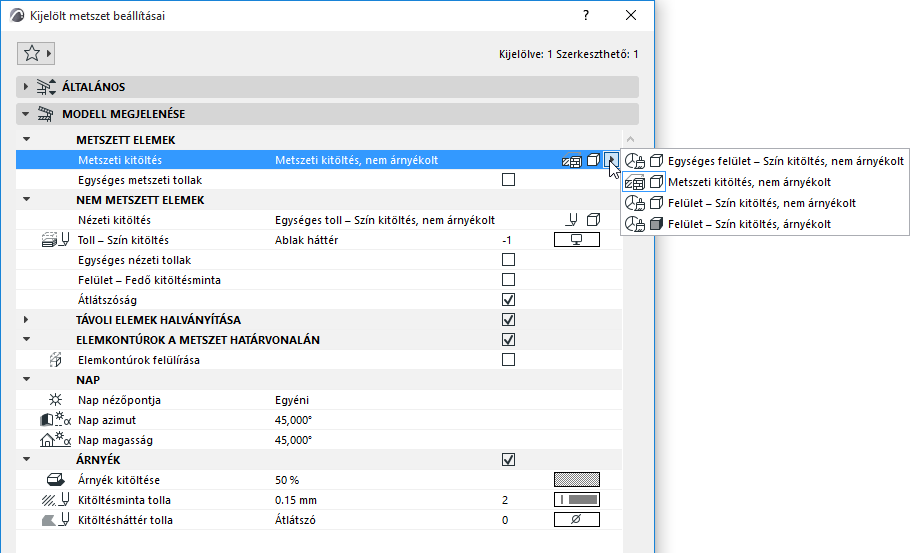910x553 pixels.
Task: Enable Egységes nézeti tollak checkbox
Action: coord(508,260)
